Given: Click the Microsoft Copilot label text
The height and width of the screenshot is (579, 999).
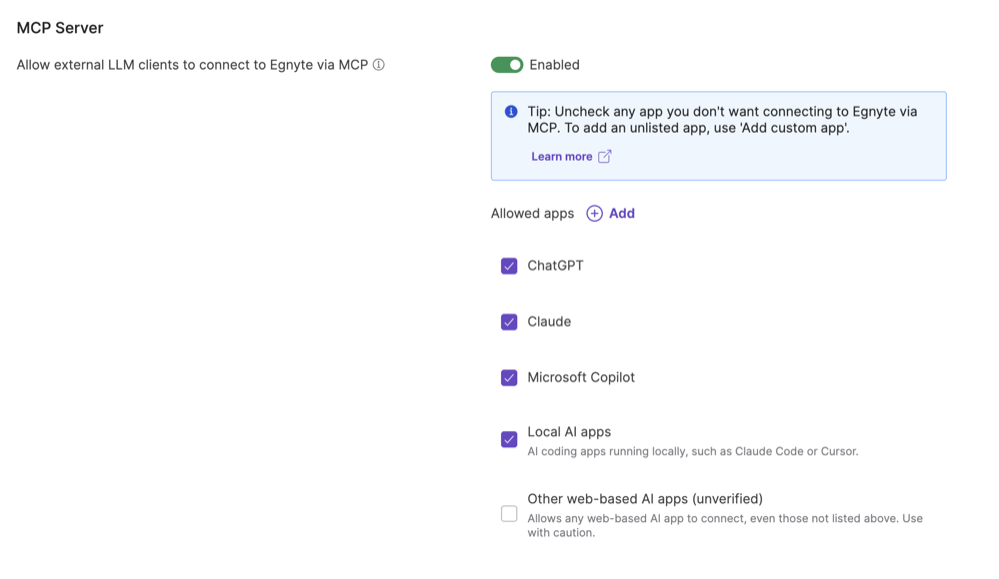Looking at the screenshot, I should pos(581,378).
